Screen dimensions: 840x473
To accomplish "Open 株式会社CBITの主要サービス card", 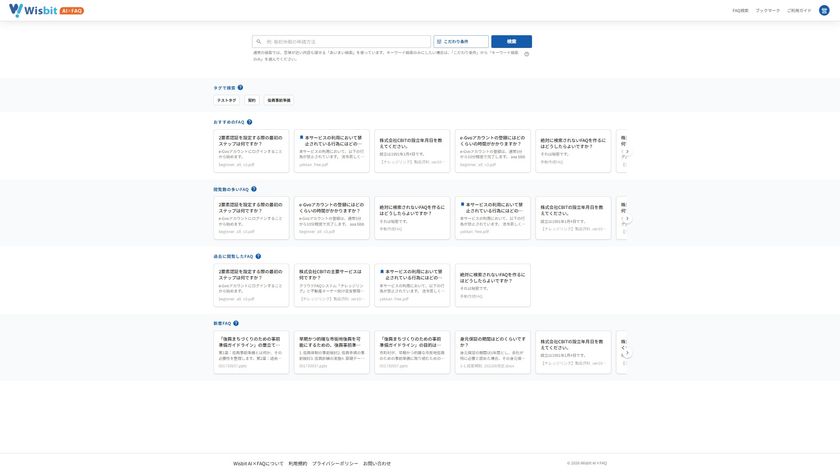I will tap(332, 285).
